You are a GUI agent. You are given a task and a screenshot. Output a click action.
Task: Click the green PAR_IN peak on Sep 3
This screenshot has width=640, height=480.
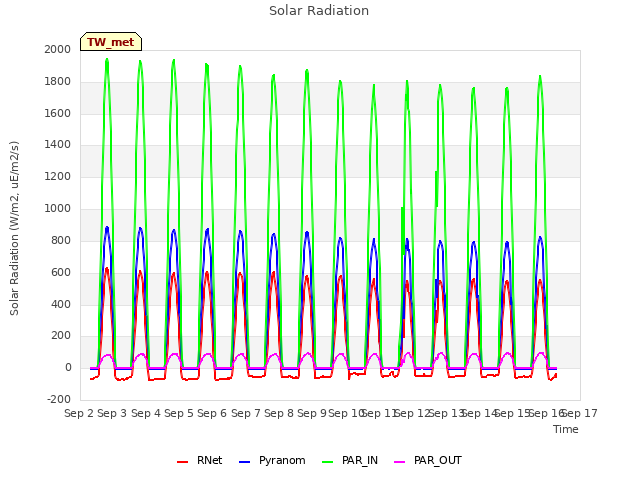107,60
